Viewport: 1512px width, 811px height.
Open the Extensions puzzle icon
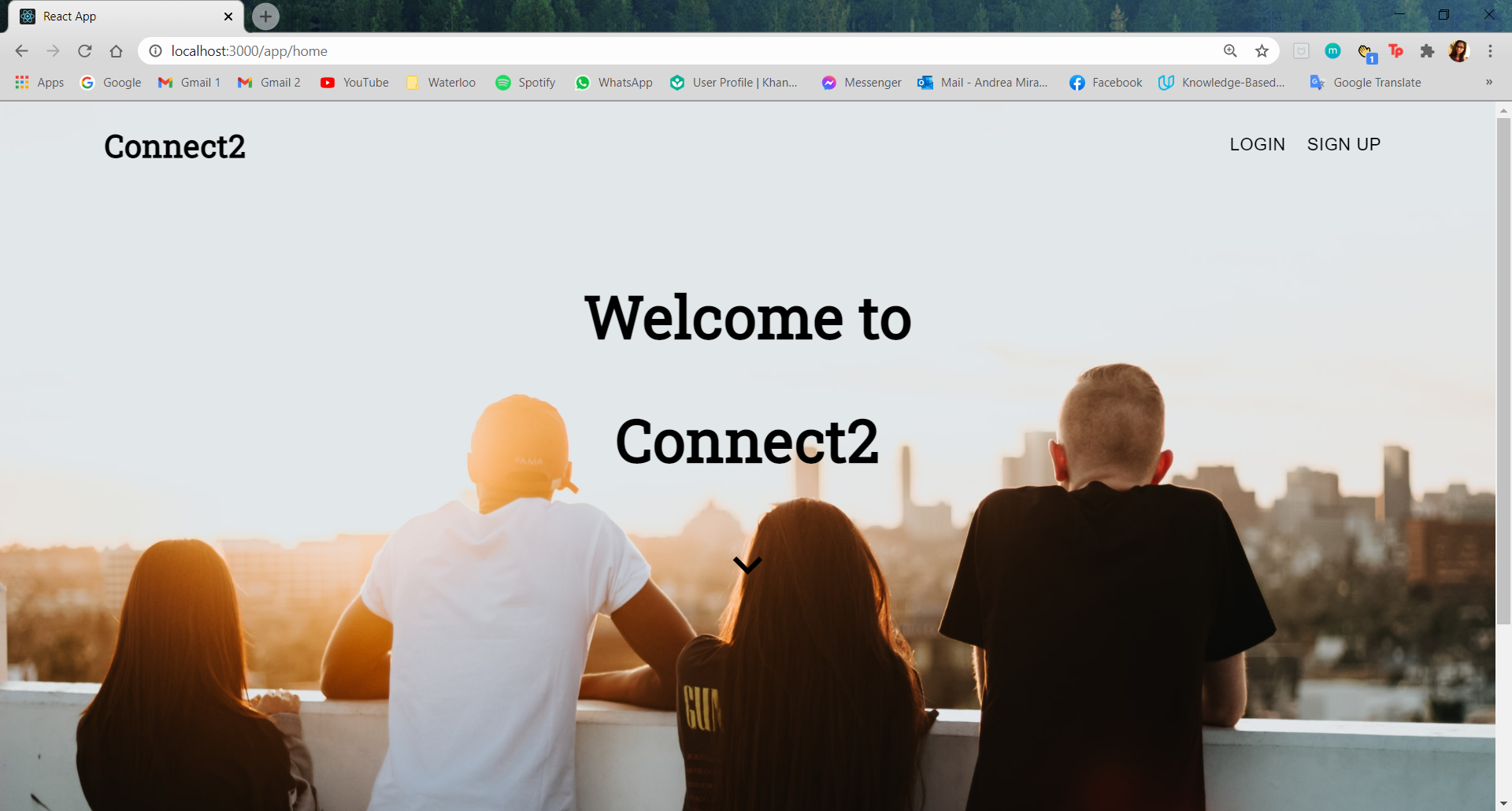(1427, 51)
